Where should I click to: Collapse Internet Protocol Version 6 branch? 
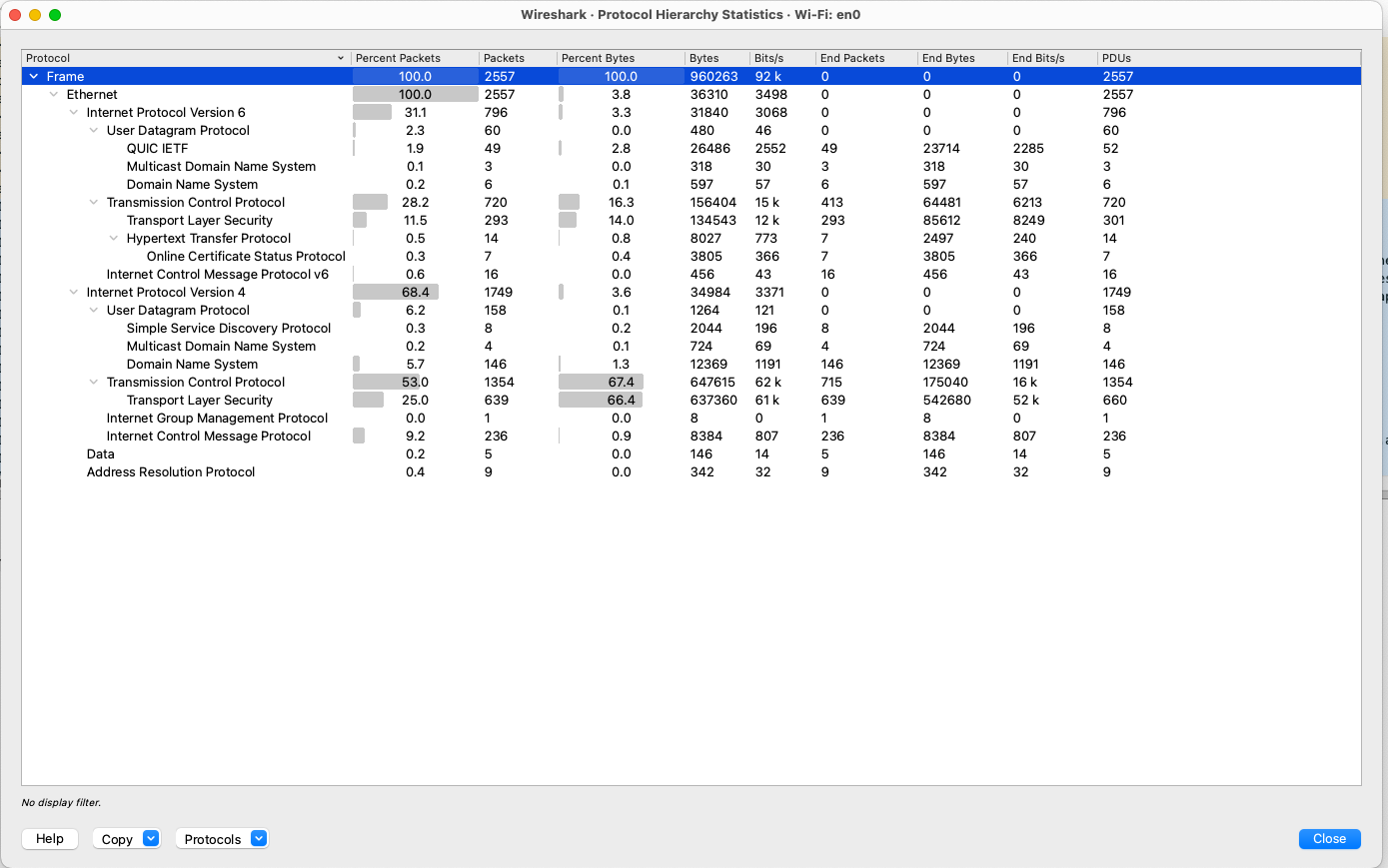tap(74, 113)
